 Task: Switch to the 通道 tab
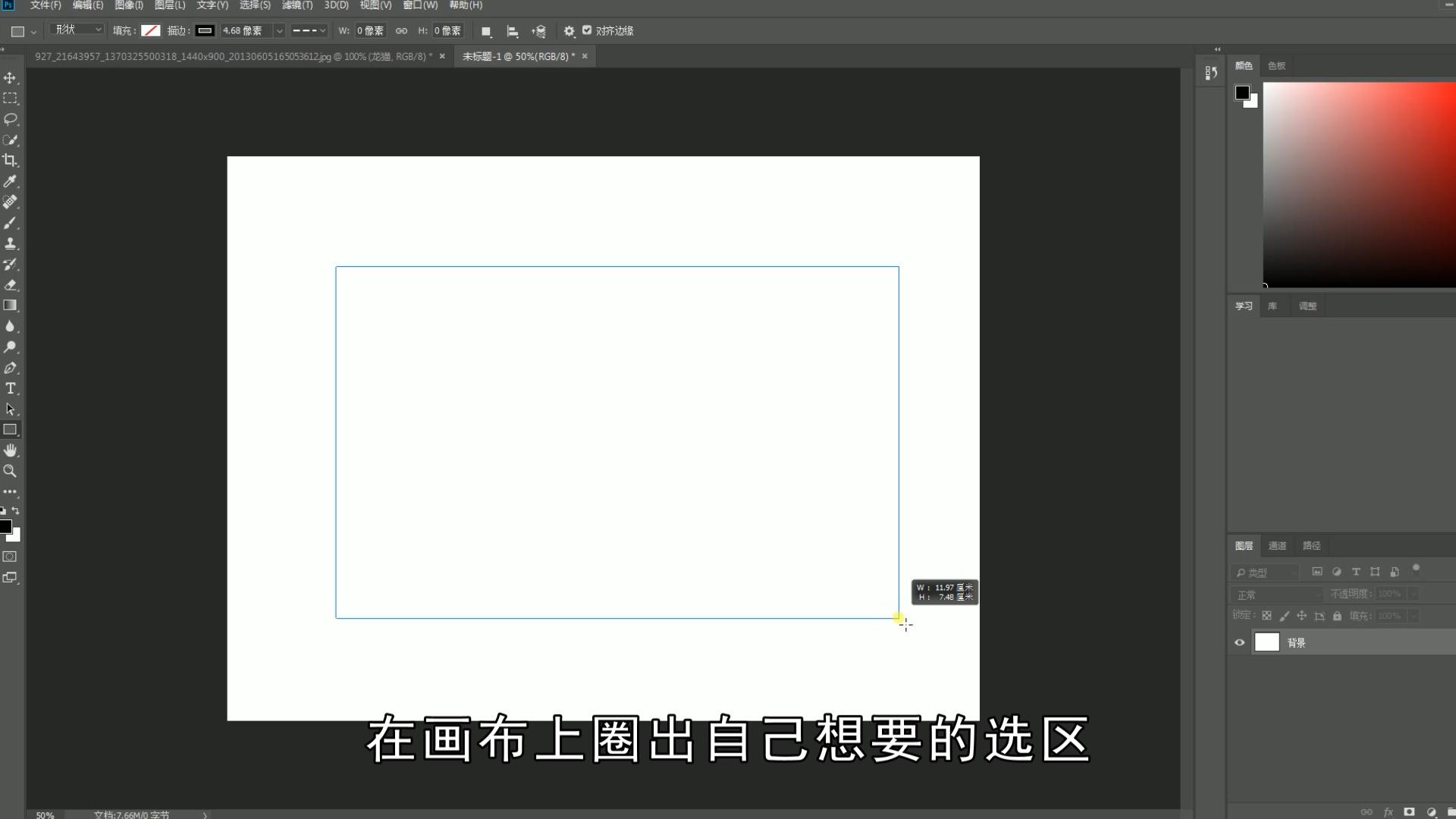1277,546
